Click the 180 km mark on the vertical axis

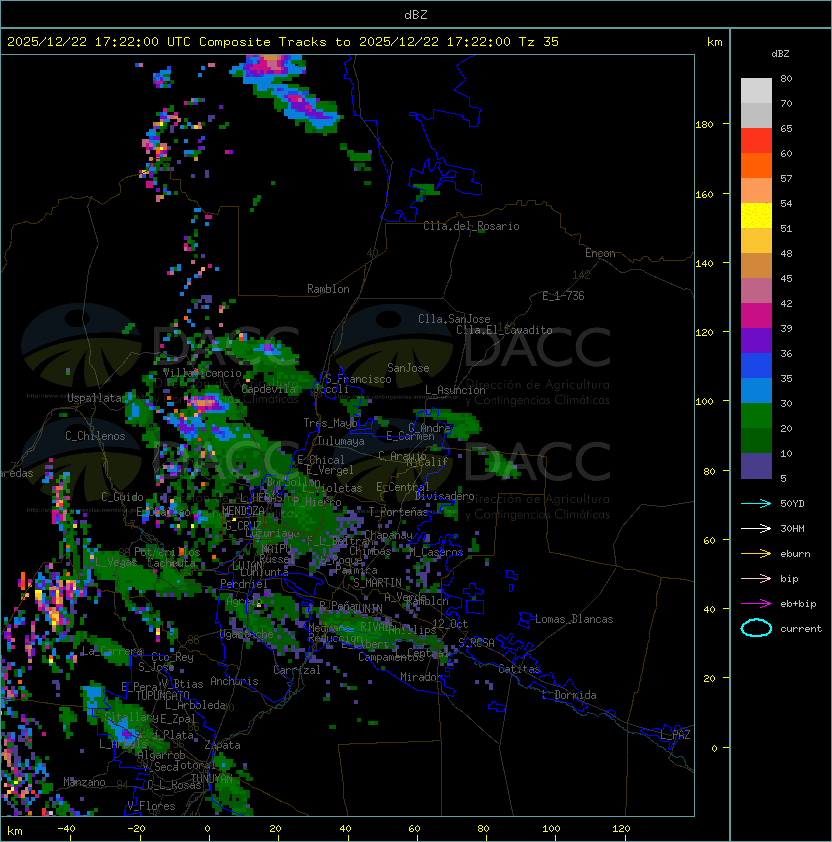704,125
